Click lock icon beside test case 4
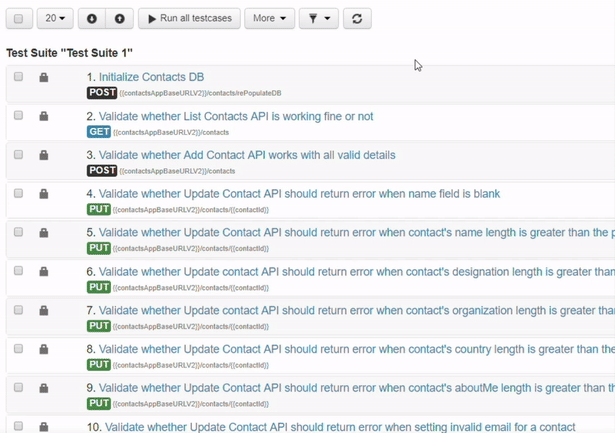This screenshot has height=433, width=615. [x=44, y=194]
